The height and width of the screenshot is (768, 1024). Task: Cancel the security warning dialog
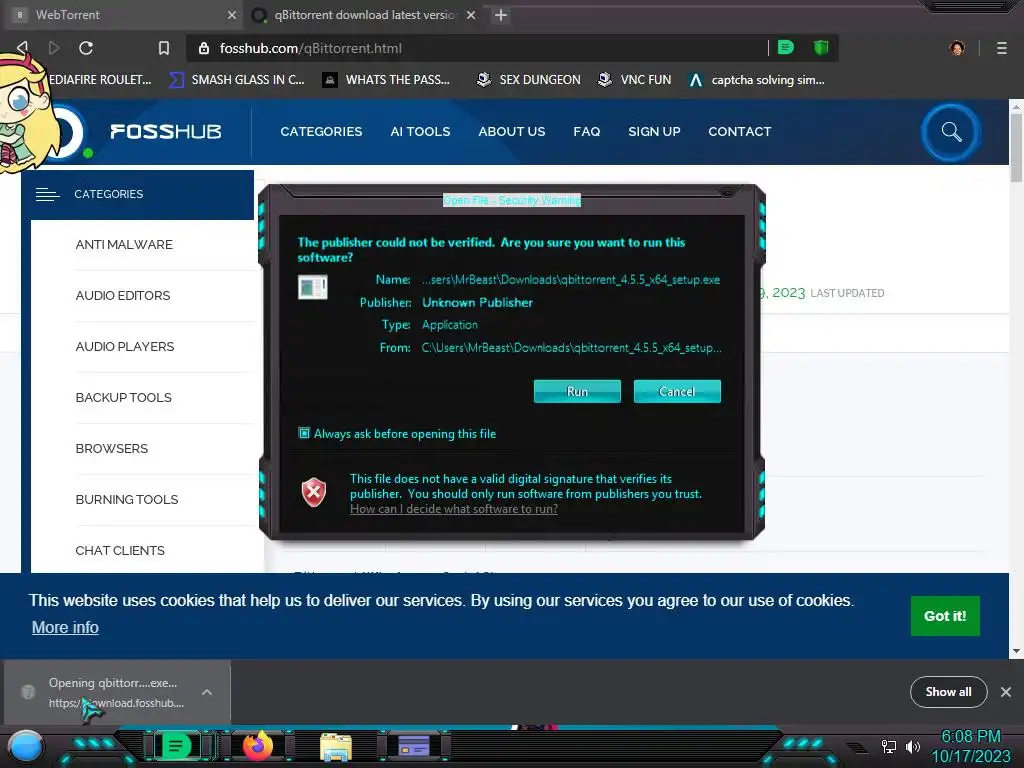click(x=677, y=391)
